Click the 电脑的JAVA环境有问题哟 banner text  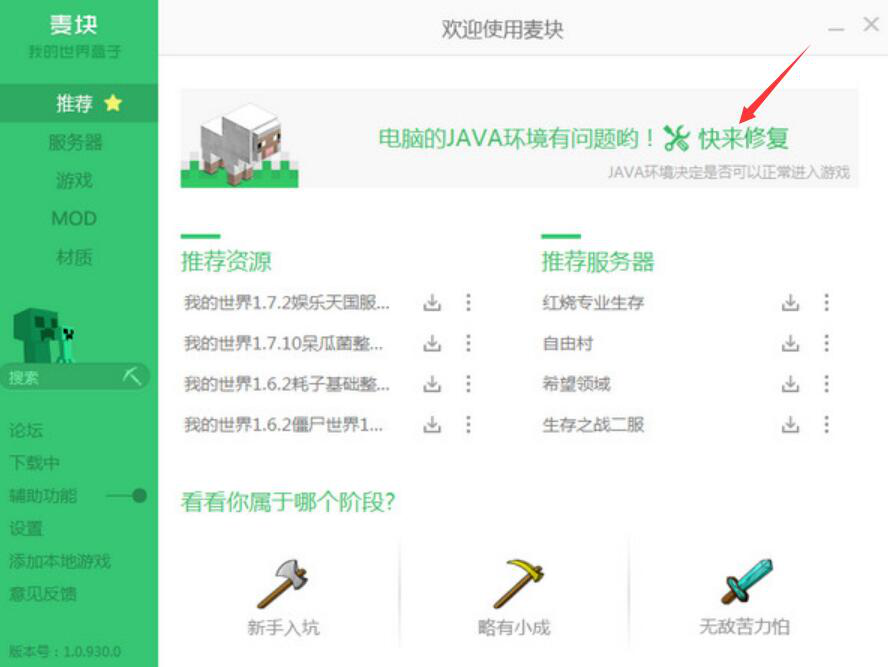(515, 138)
